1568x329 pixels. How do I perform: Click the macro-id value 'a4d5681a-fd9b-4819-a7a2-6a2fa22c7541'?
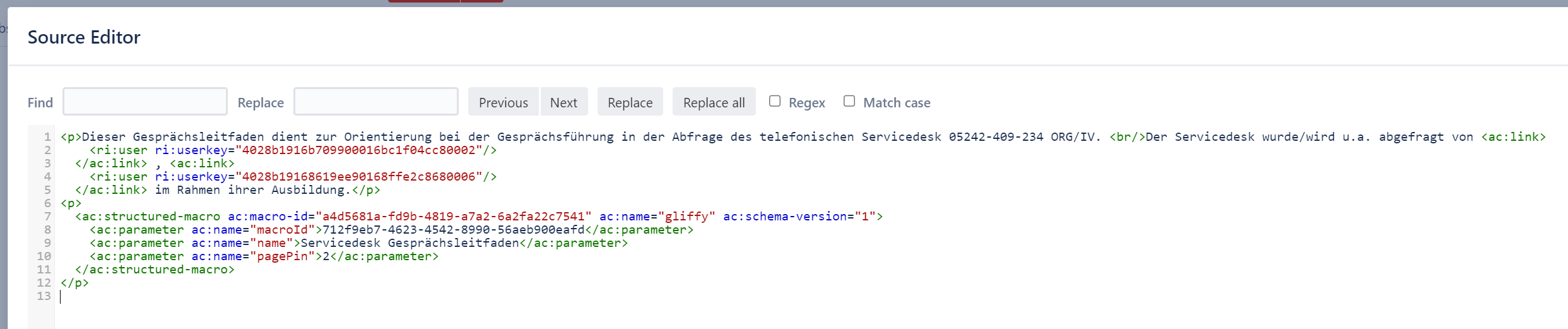pos(454,217)
